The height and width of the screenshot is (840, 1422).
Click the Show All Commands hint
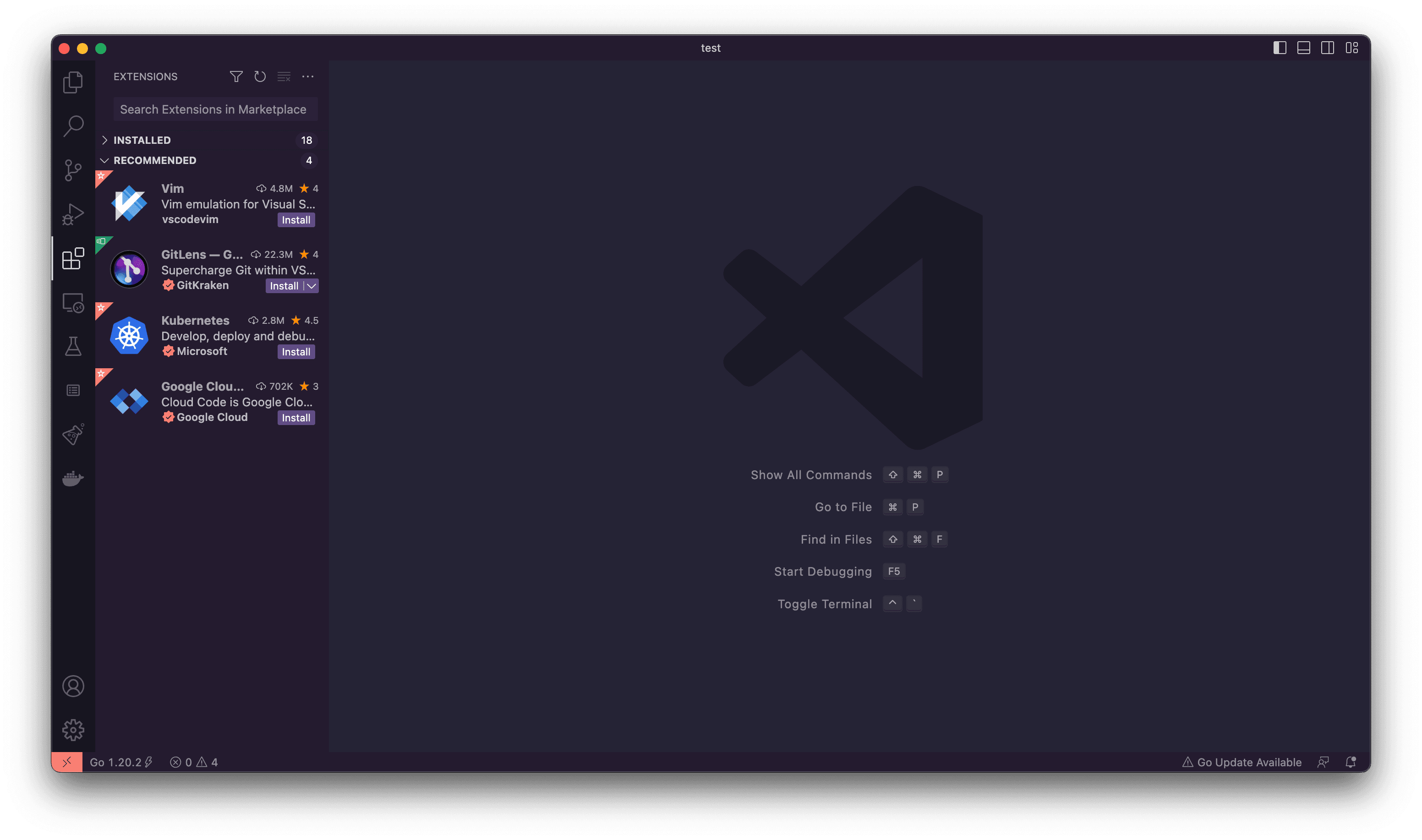pos(811,475)
